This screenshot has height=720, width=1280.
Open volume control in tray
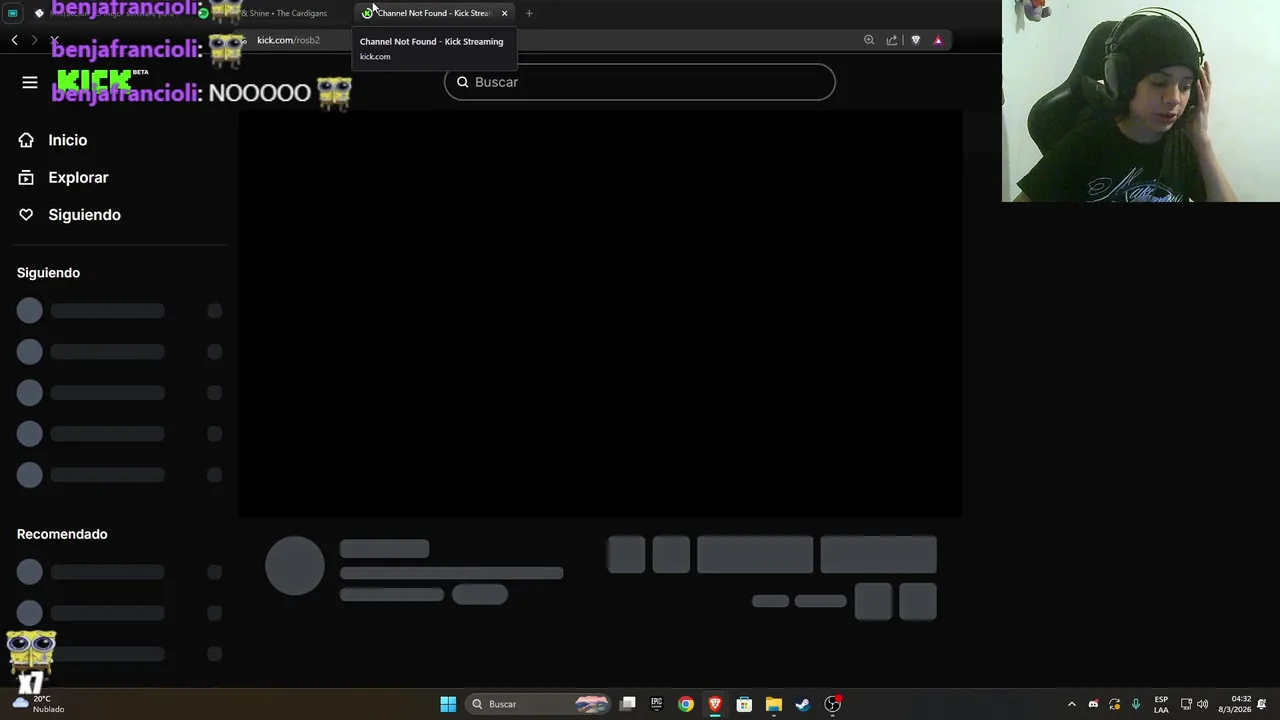point(1203,704)
